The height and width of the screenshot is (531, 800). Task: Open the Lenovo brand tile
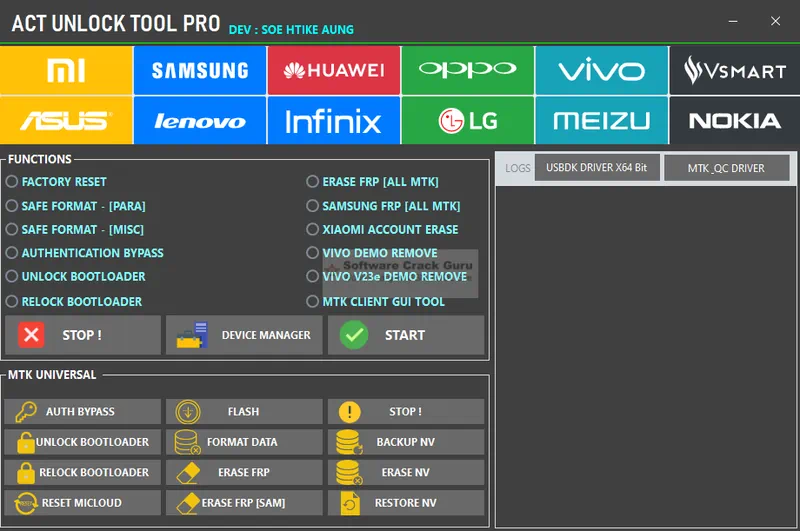(200, 120)
